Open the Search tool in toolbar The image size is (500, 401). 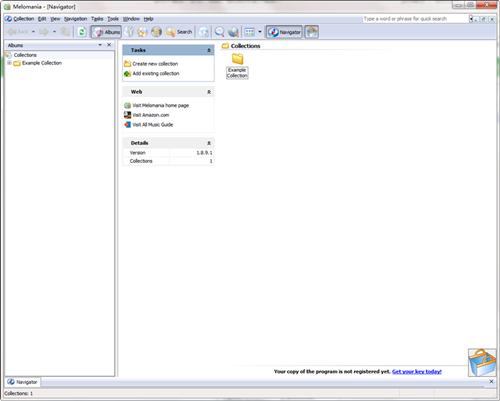click(179, 32)
